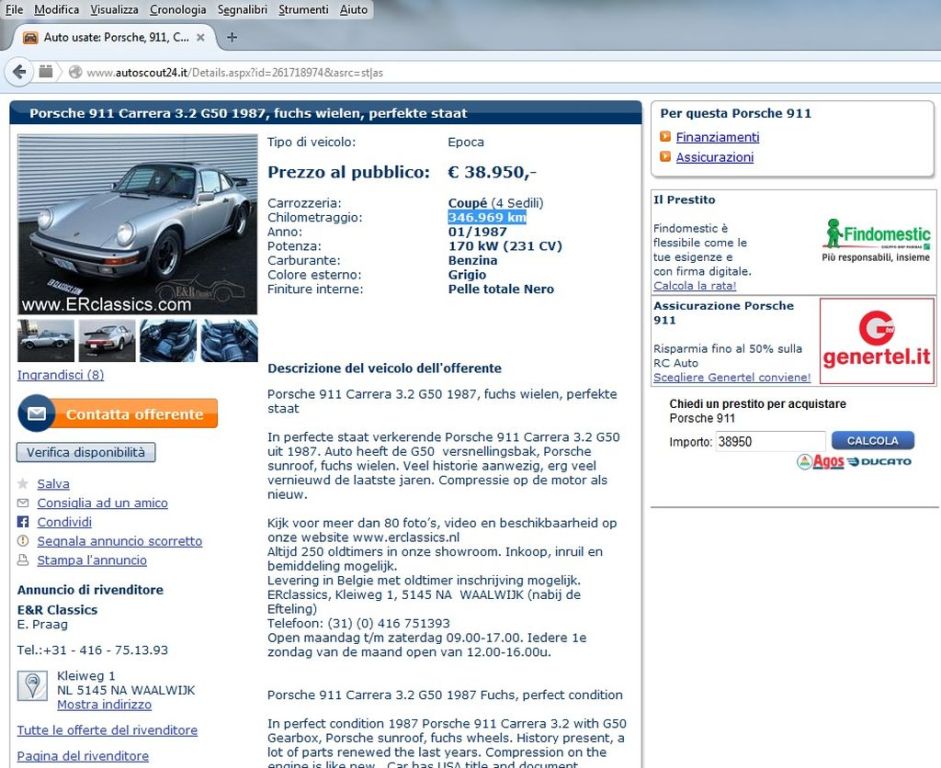
Task: Click the 170 kW (231 CV) value
Action: [505, 246]
